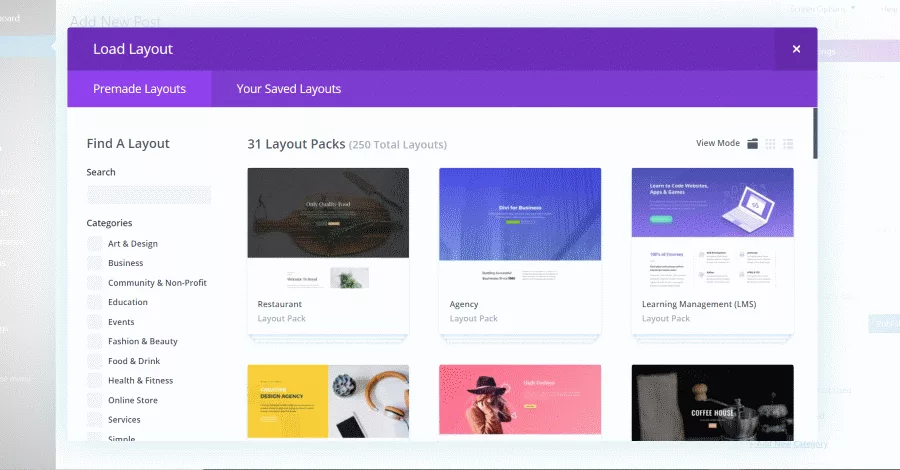Viewport: 900px width, 470px height.
Task: Click the Restaurant pack title text
Action: [280, 304]
